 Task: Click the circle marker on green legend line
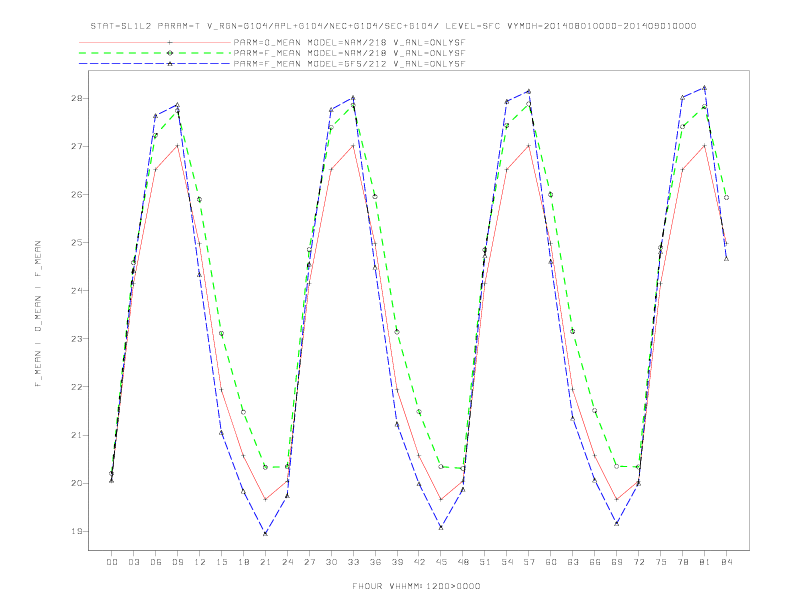coord(170,53)
